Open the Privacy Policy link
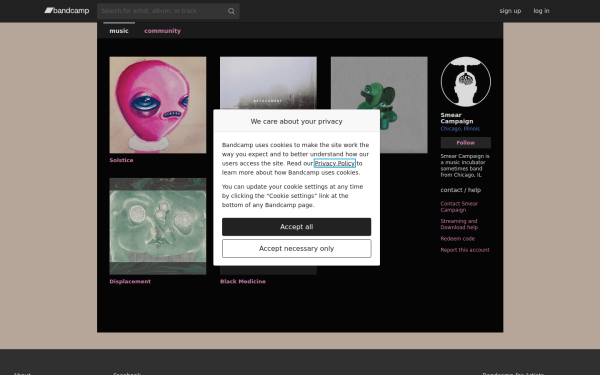Viewport: 600px width, 375px height. click(335, 163)
